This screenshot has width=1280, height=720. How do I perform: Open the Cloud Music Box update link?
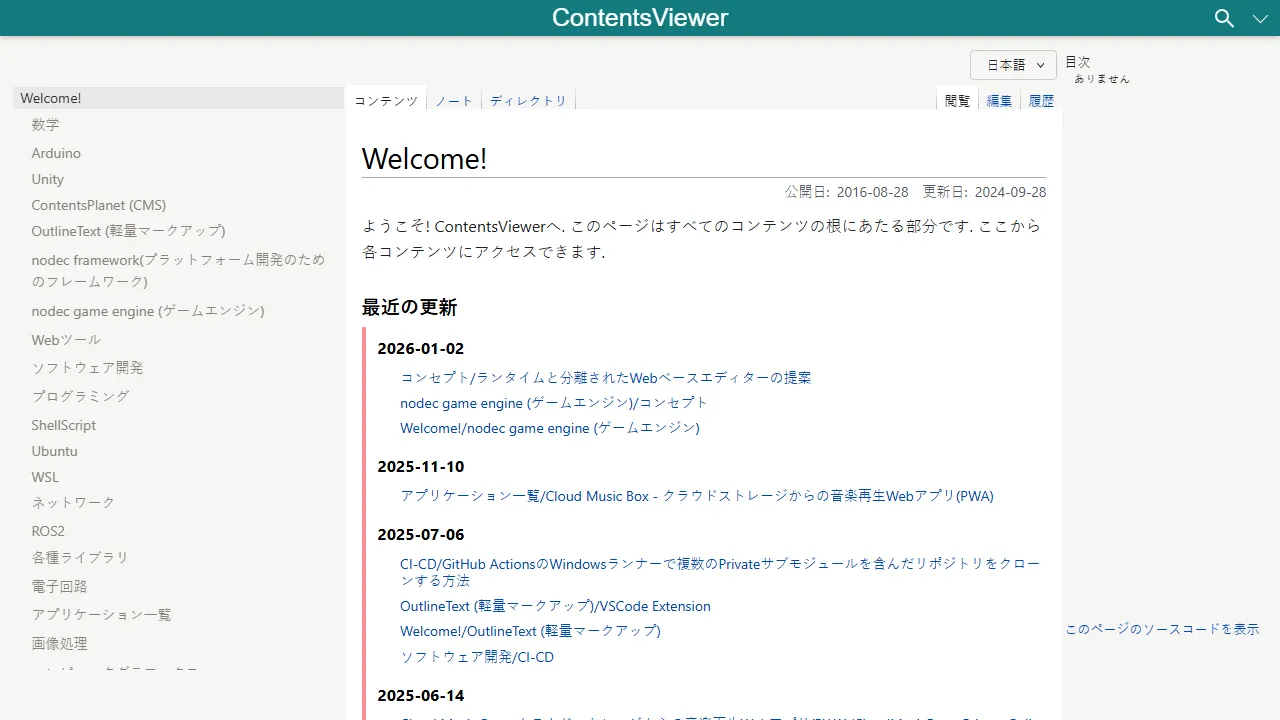click(697, 495)
